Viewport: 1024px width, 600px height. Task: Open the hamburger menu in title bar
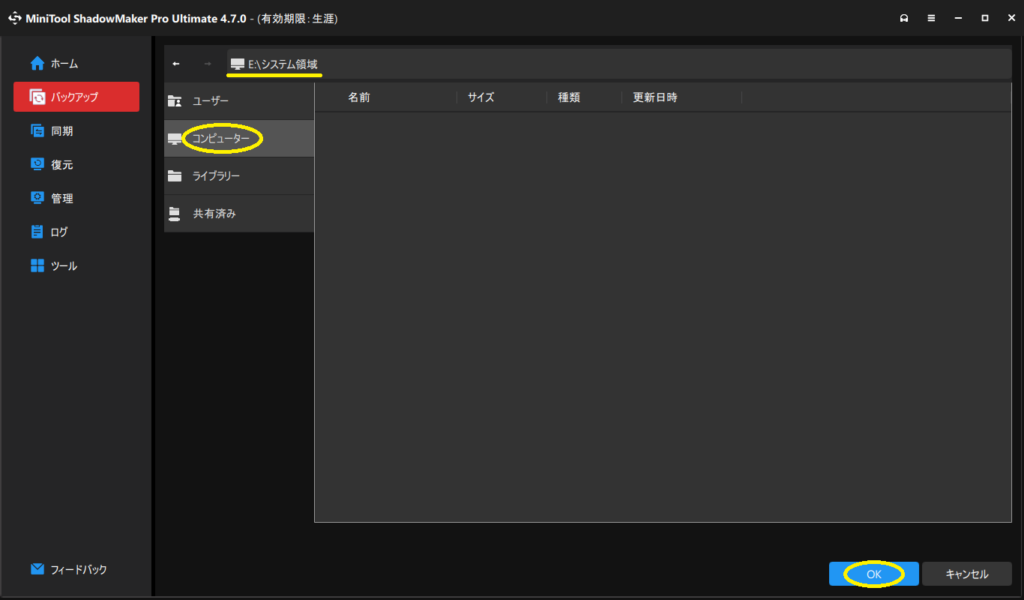(931, 18)
